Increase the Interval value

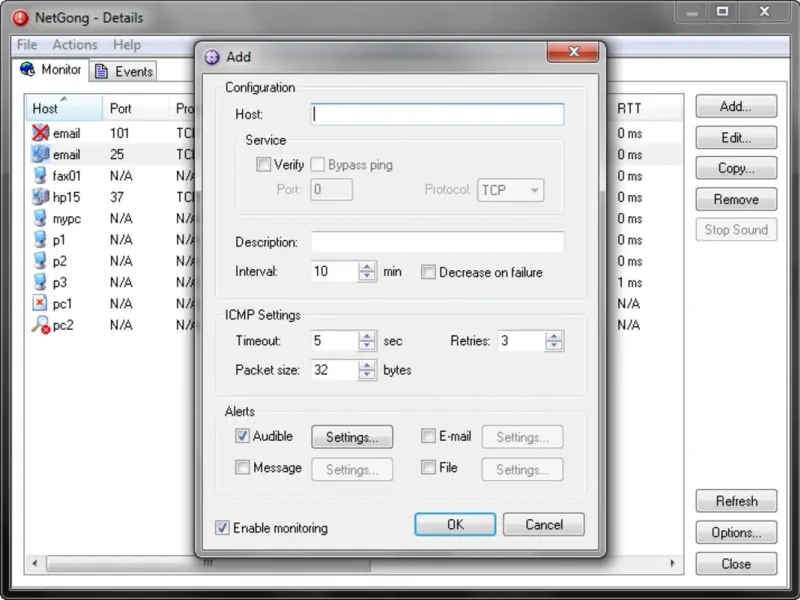pyautogui.click(x=367, y=266)
